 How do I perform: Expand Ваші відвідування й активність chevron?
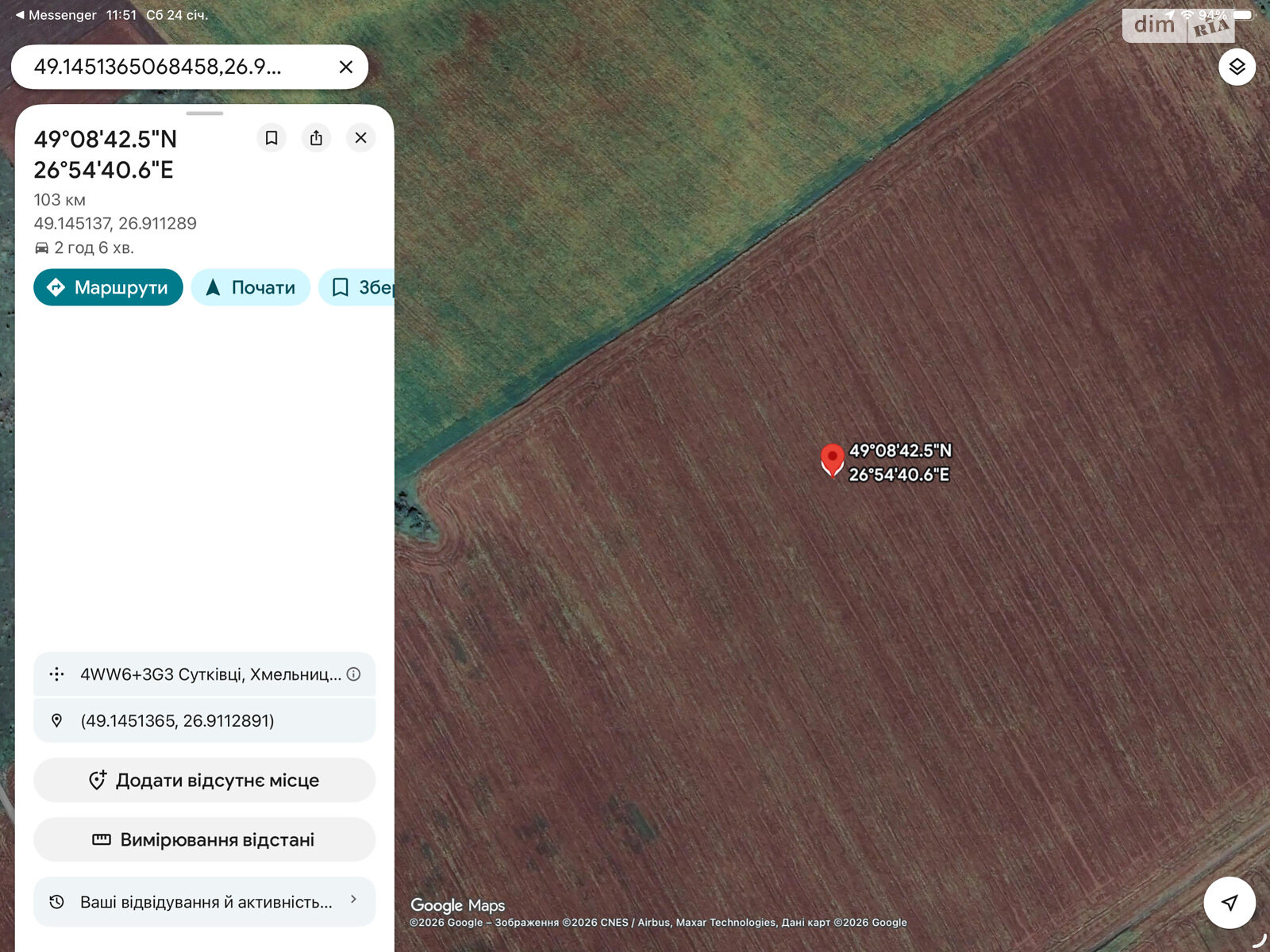click(354, 900)
